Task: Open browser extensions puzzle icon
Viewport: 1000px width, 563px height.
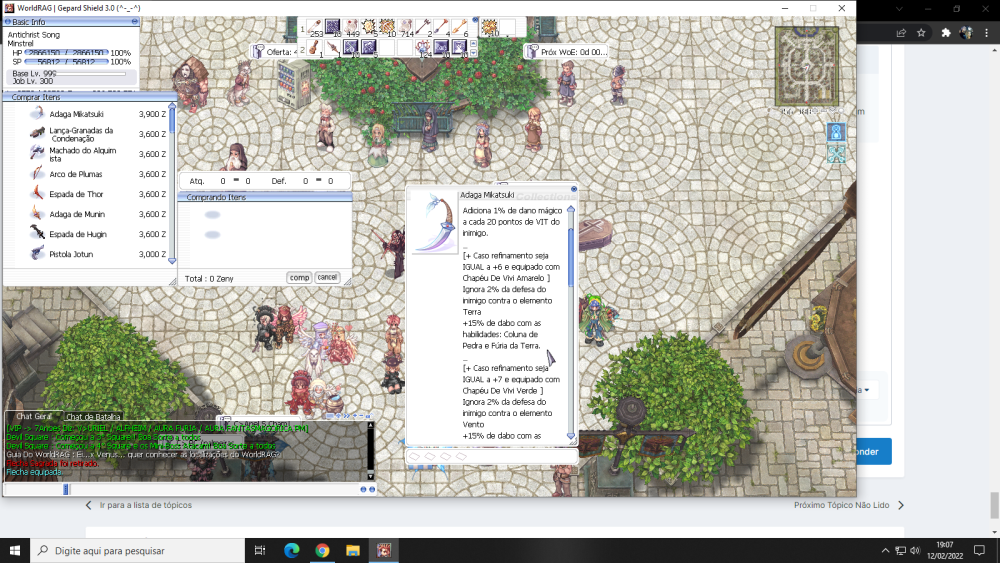Action: (946, 33)
